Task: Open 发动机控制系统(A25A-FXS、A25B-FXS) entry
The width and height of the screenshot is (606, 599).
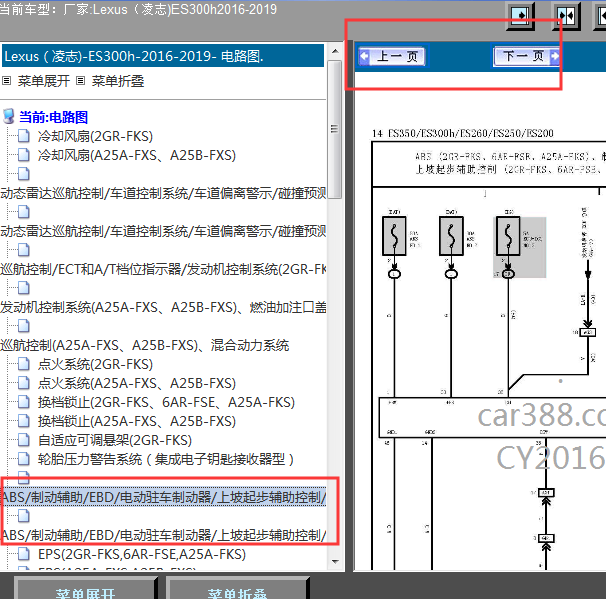Action: [x=163, y=307]
